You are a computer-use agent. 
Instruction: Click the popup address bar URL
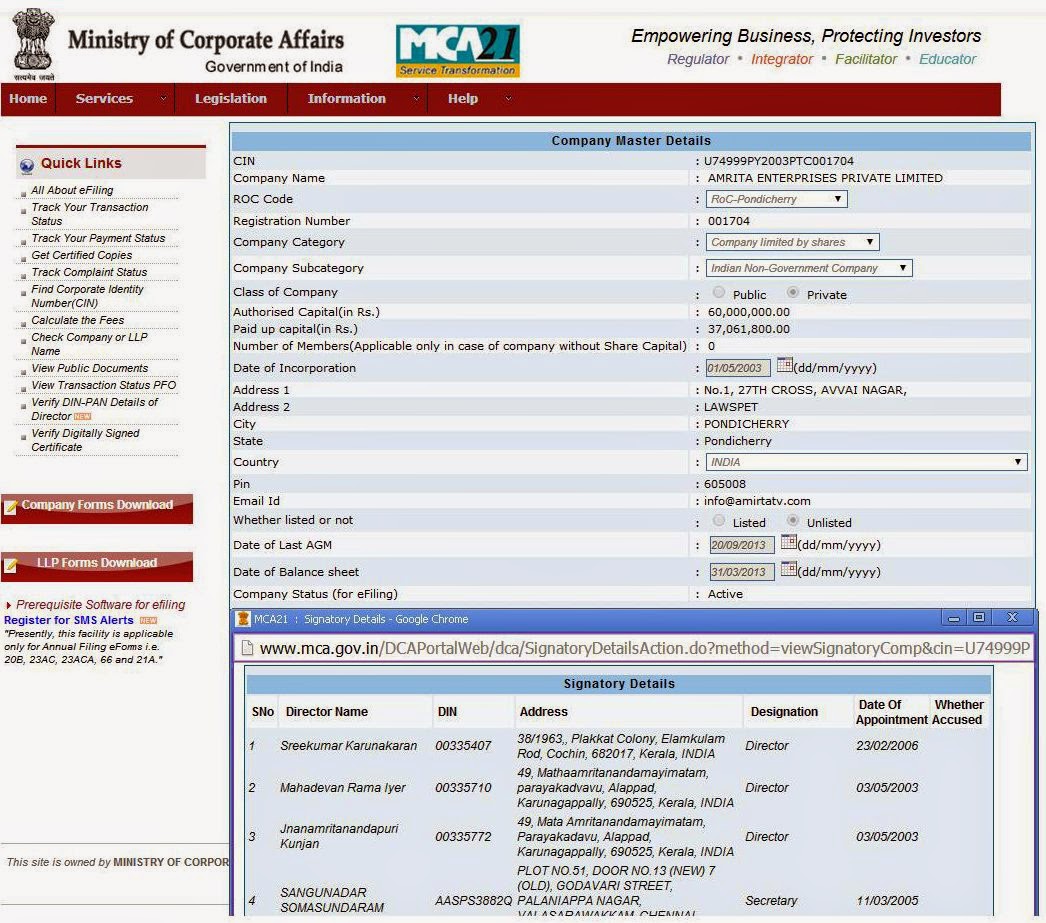coord(644,648)
